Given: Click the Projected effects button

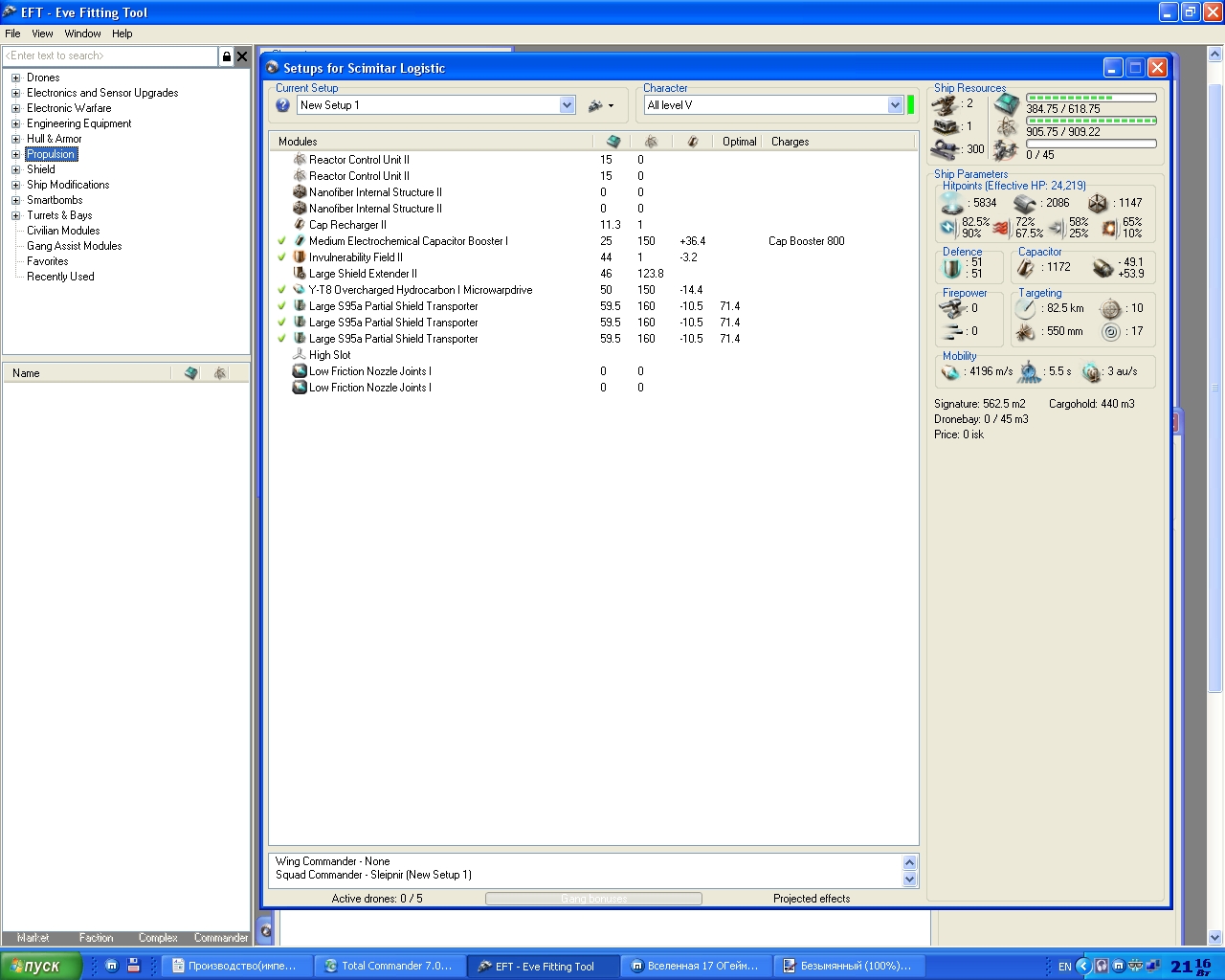Looking at the screenshot, I should pos(812,899).
